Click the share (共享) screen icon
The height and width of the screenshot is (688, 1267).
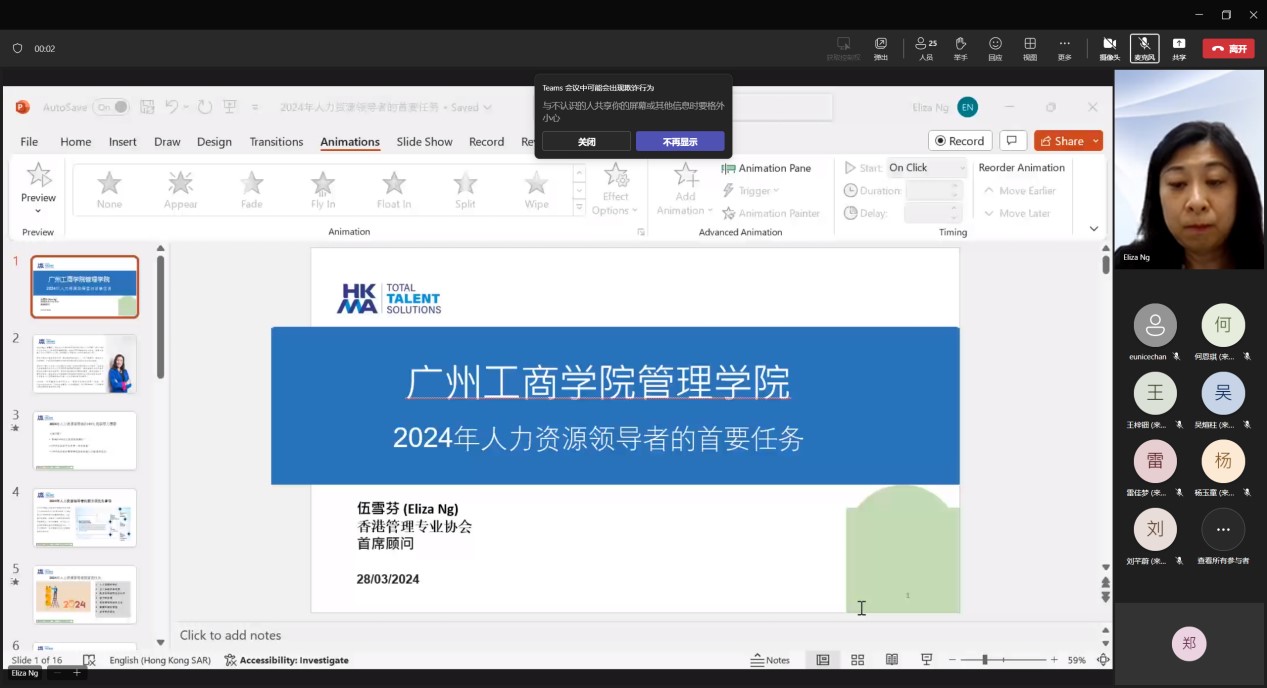[x=1179, y=47]
